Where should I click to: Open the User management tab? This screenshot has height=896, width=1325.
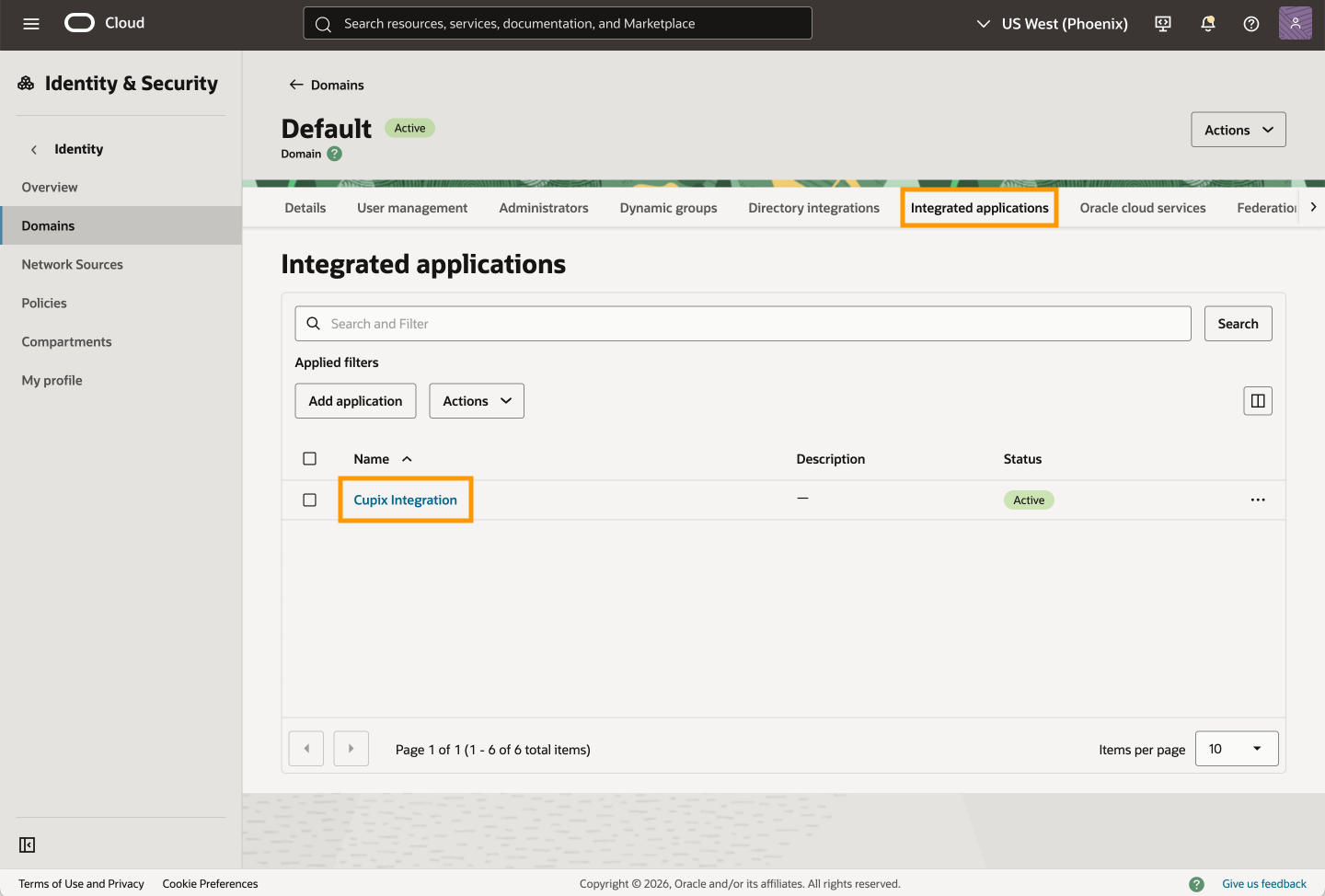pos(412,208)
